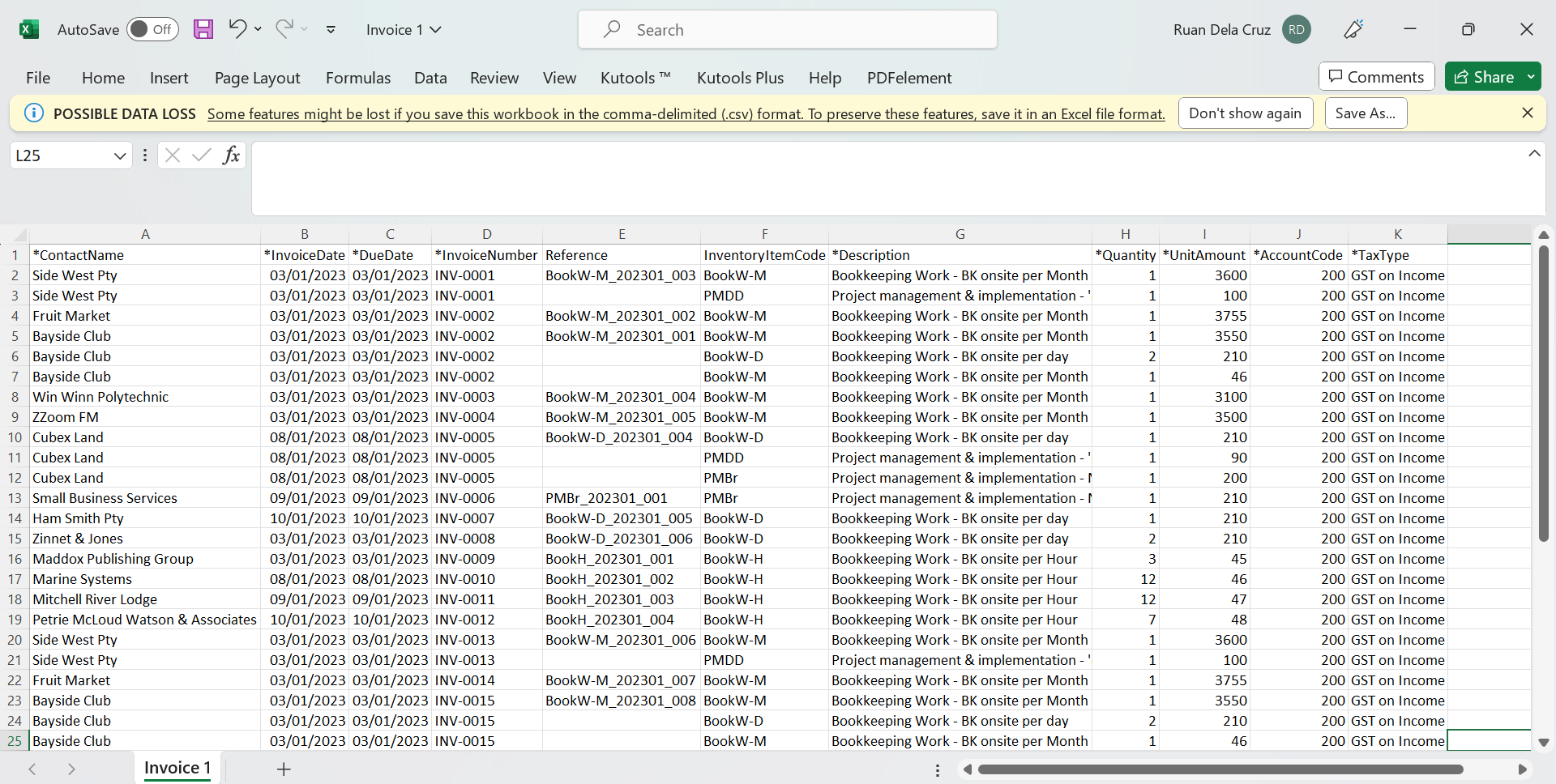Click the Undo arrow icon

tap(237, 29)
